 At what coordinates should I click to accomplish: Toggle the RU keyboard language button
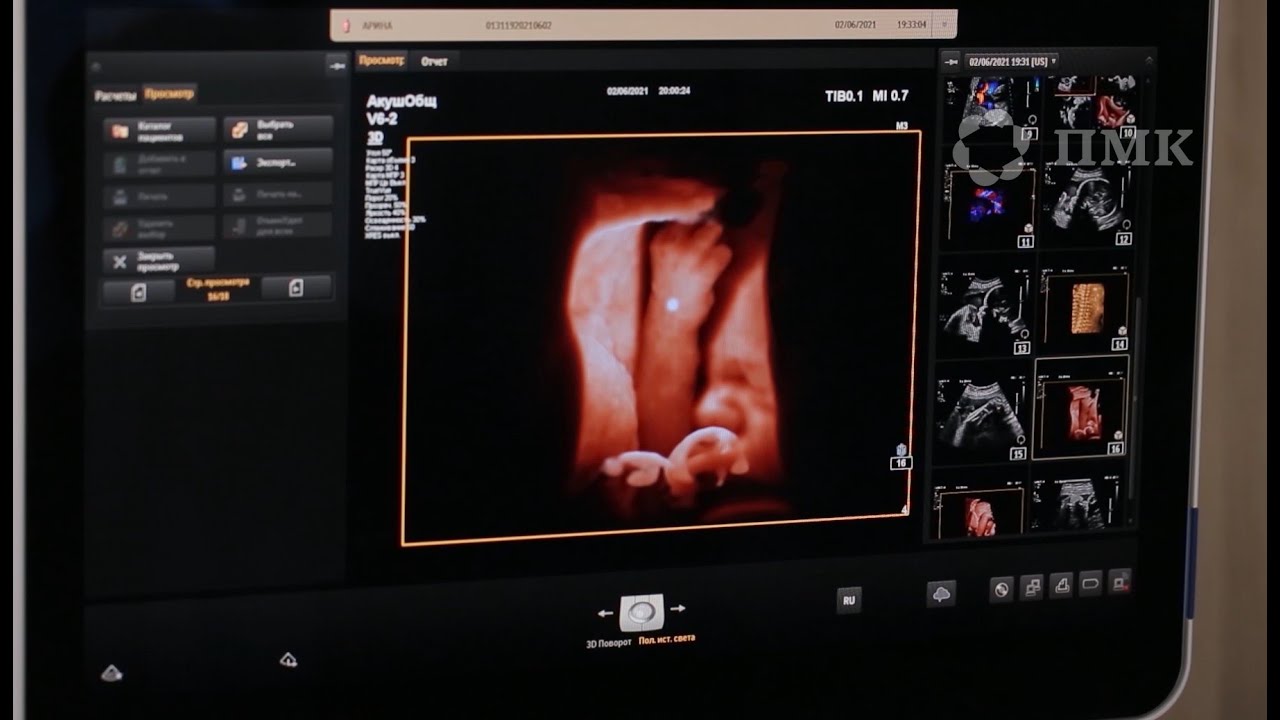coord(849,600)
